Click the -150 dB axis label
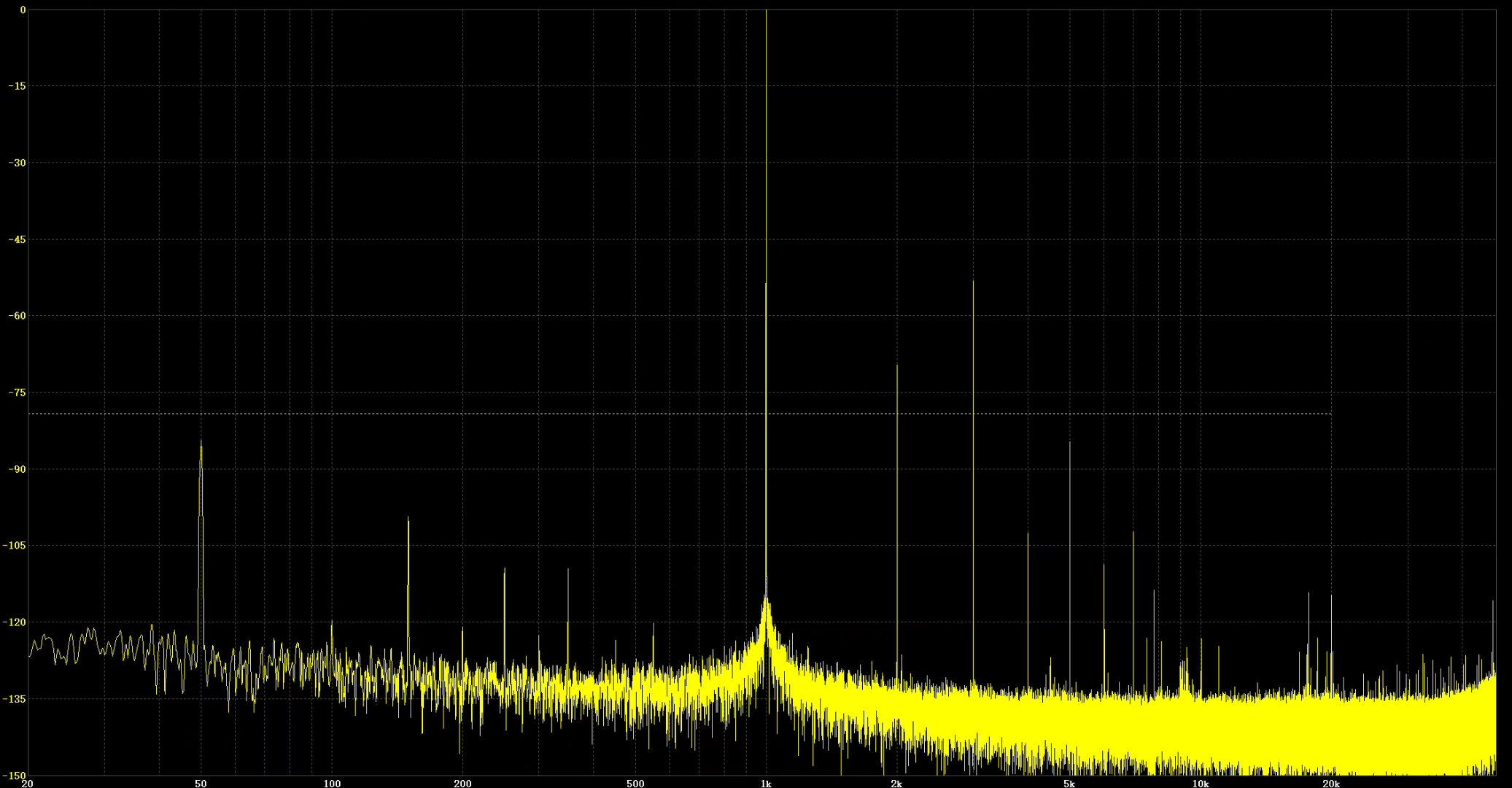Viewport: 1512px width, 788px height. pyautogui.click(x=15, y=776)
